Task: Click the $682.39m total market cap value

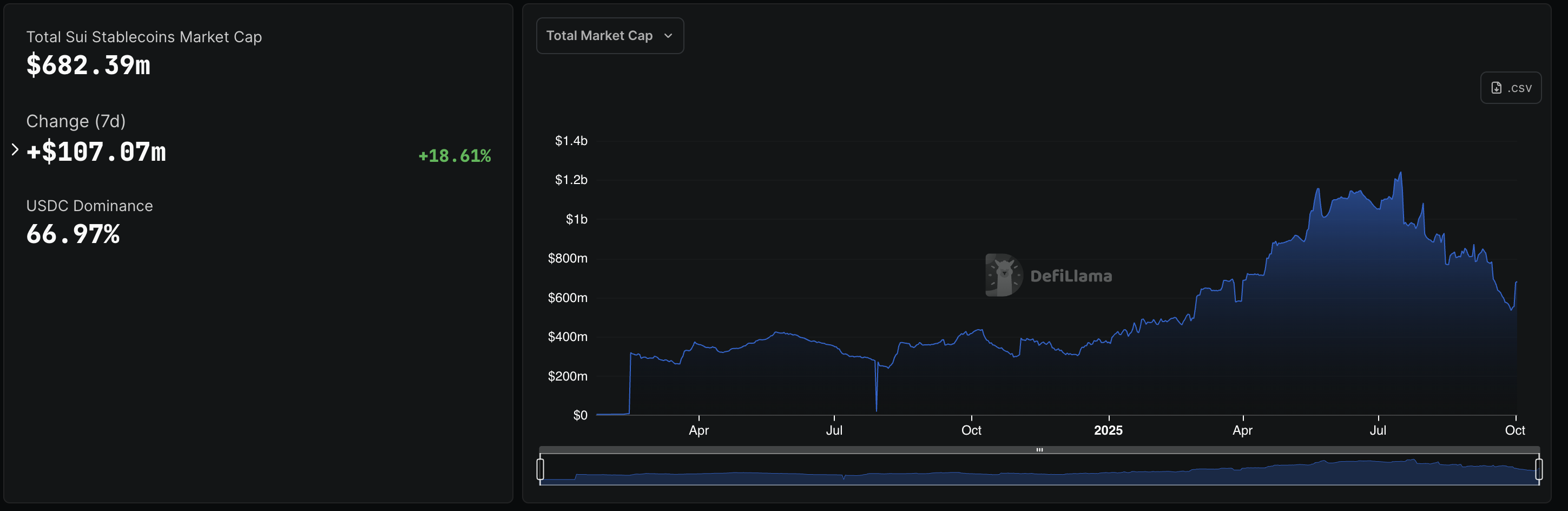Action: pos(88,65)
